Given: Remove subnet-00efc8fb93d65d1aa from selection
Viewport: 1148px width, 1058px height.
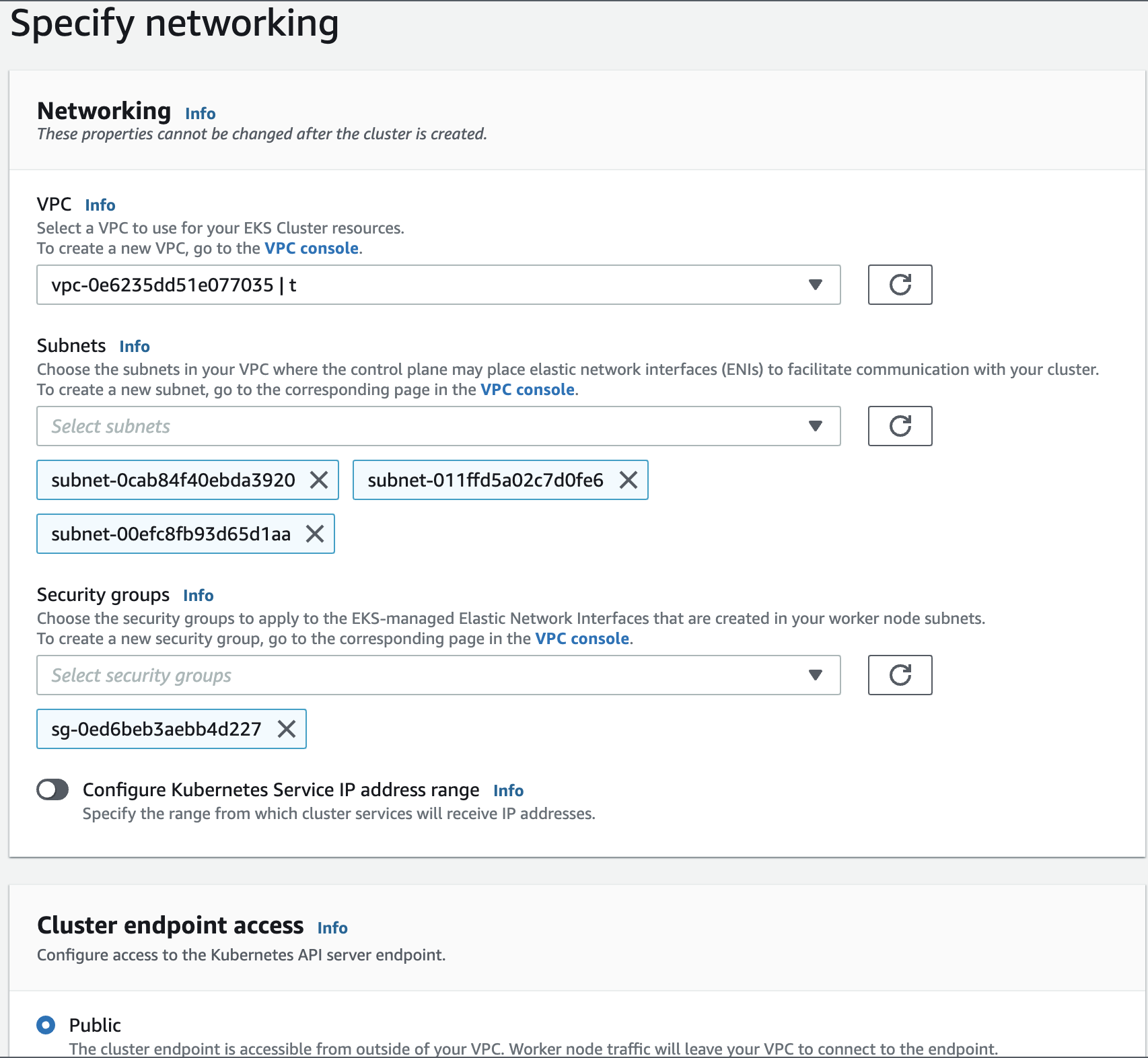Looking at the screenshot, I should pos(315,534).
